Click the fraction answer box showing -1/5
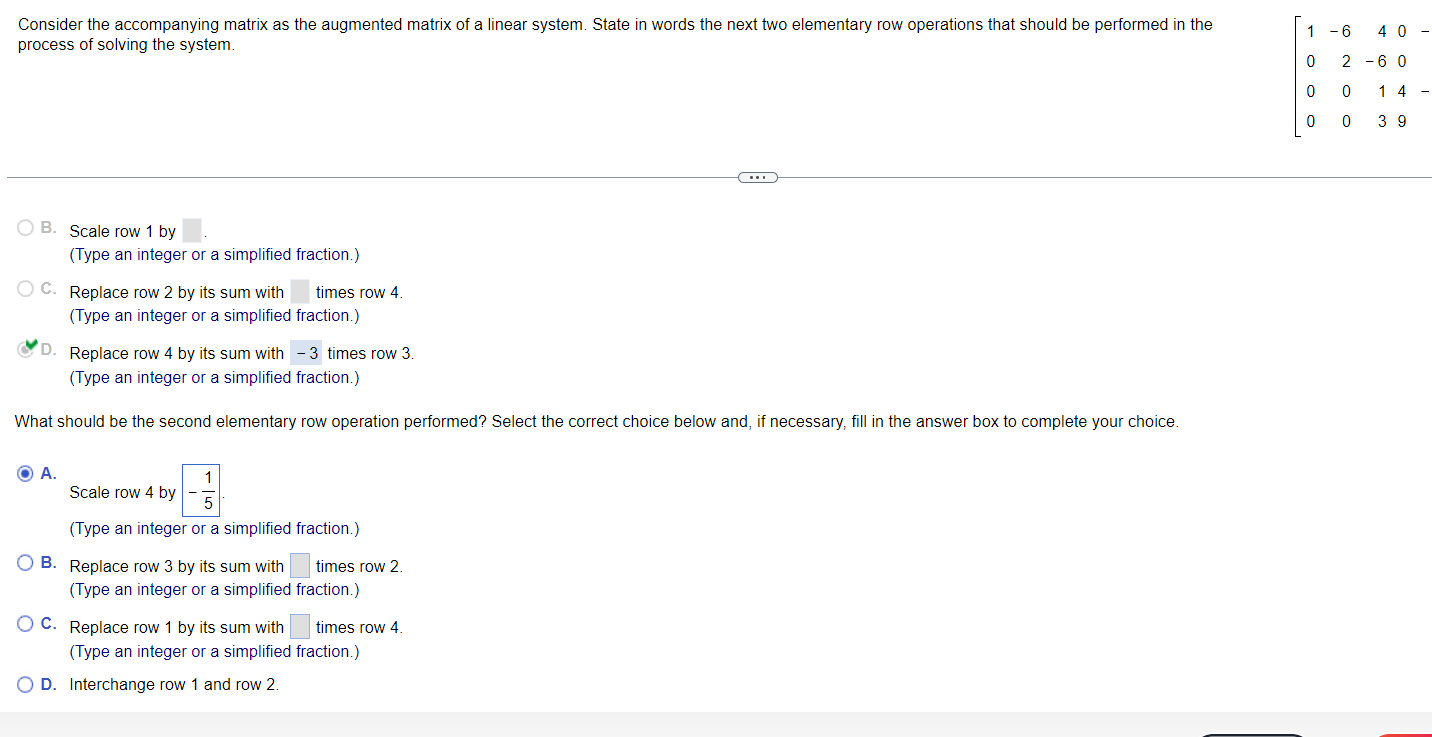The height and width of the screenshot is (737, 1432). [200, 490]
